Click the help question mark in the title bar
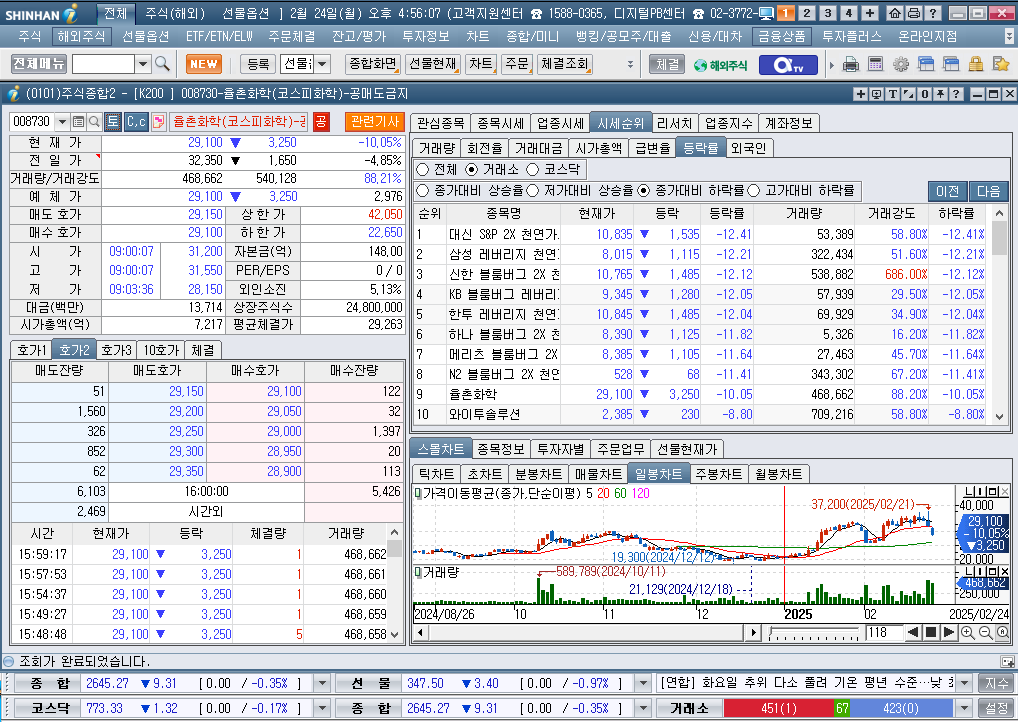This screenshot has height=722, width=1018. pyautogui.click(x=932, y=13)
